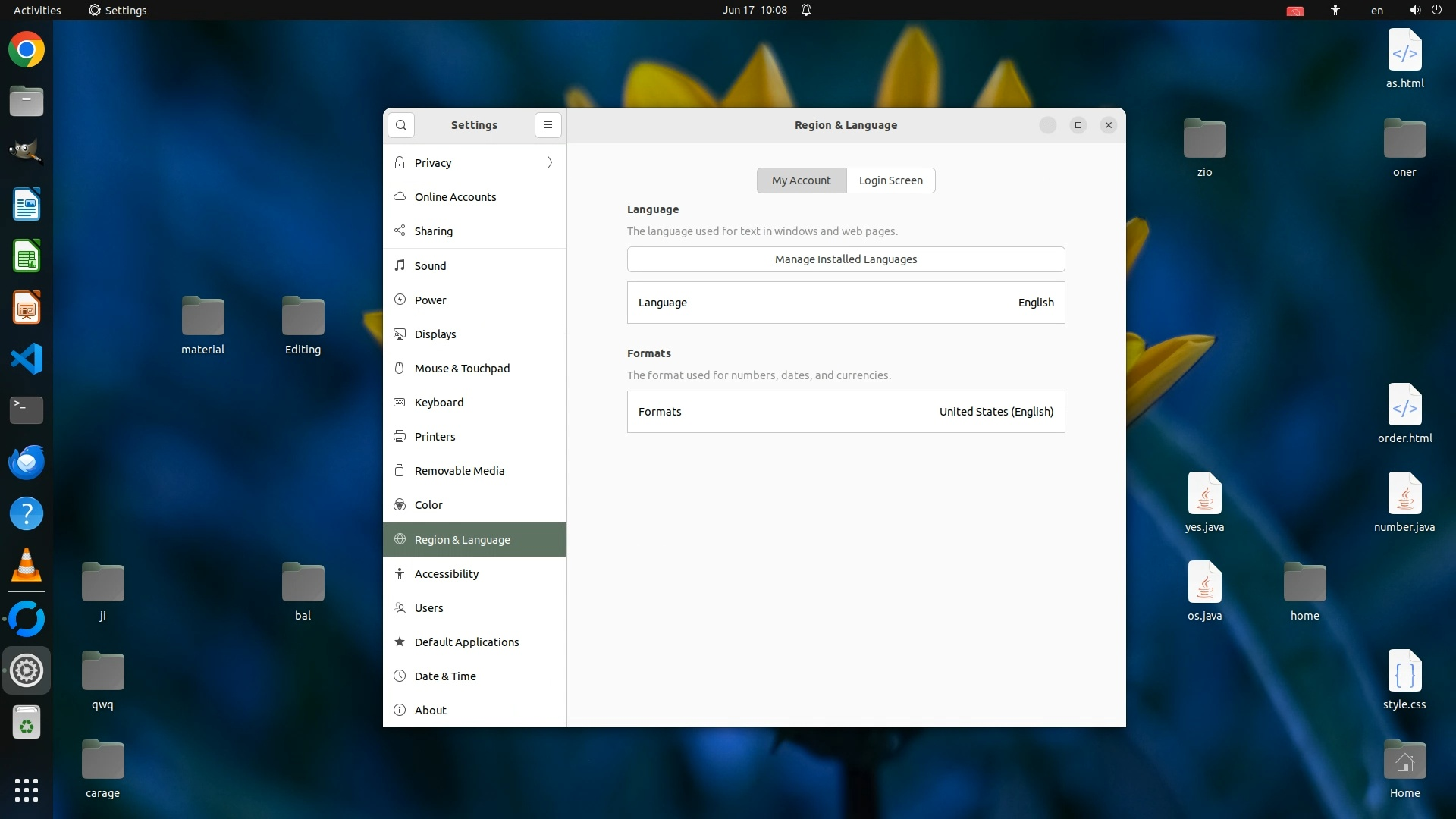1456x819 pixels.
Task: Open Color settings panel
Action: click(428, 505)
